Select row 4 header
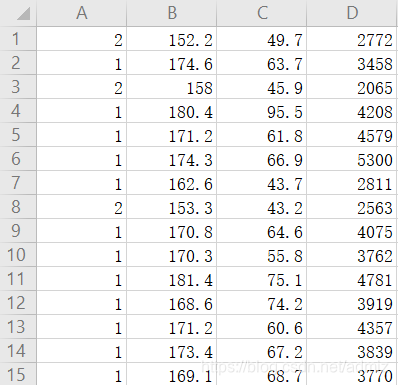The width and height of the screenshot is (398, 385). click(x=18, y=111)
